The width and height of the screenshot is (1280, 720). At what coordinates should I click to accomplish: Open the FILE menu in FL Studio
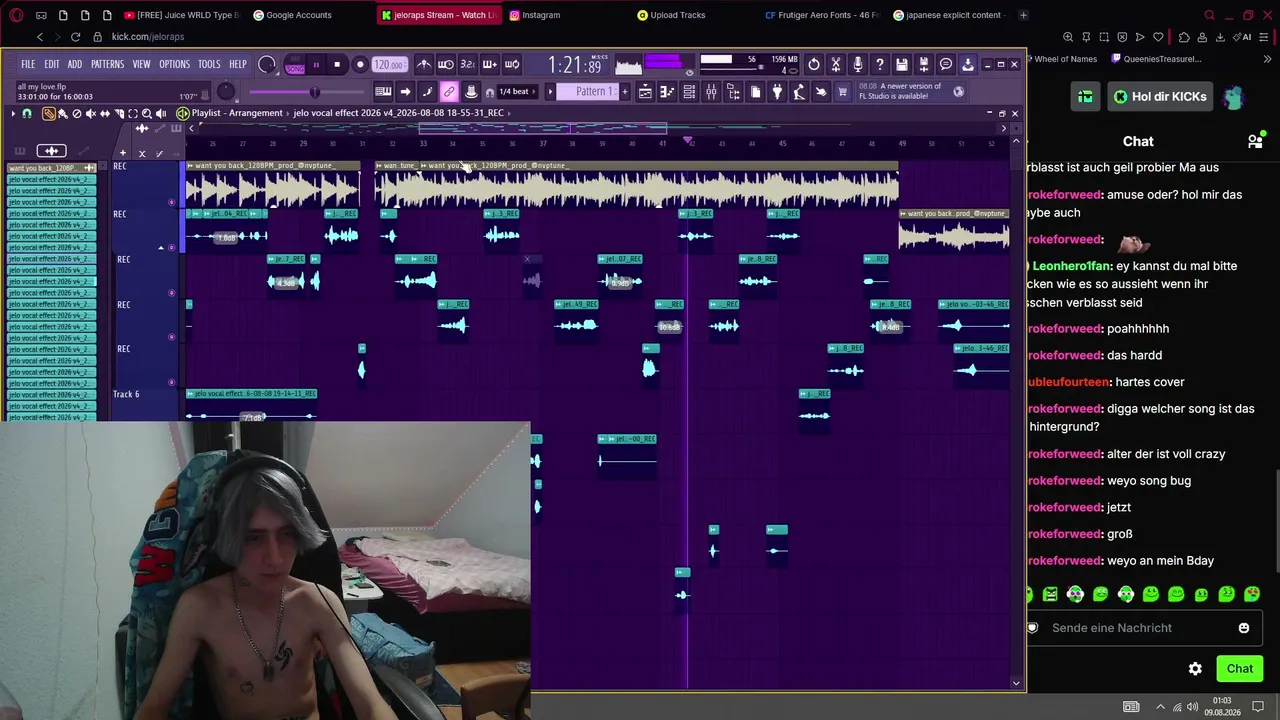(x=28, y=64)
